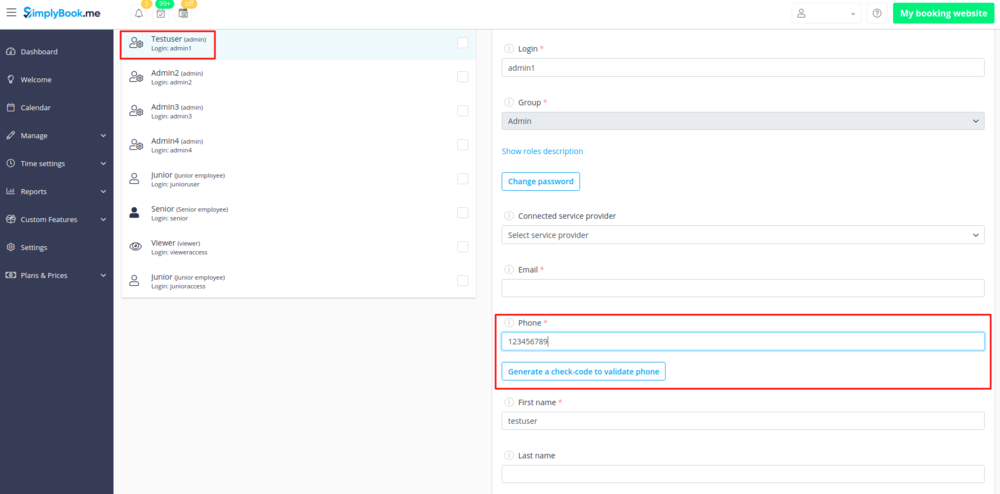Open the calendar icon in top header

(x=184, y=14)
